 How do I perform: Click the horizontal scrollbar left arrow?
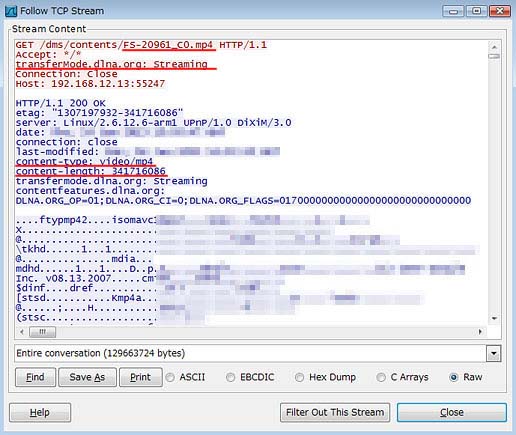(x=22, y=332)
